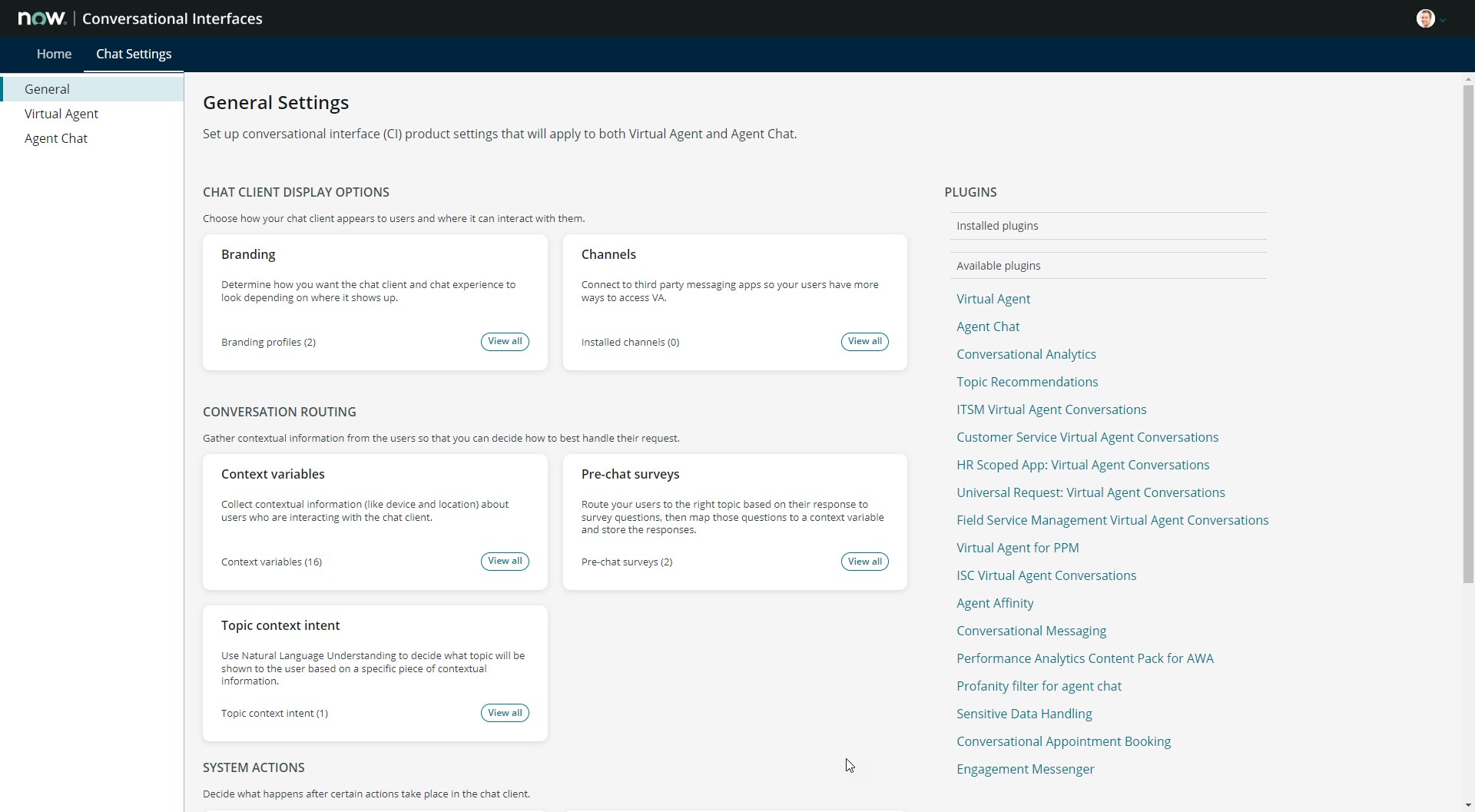This screenshot has height=812, width=1475.
Task: View all Installed channels
Action: (864, 341)
